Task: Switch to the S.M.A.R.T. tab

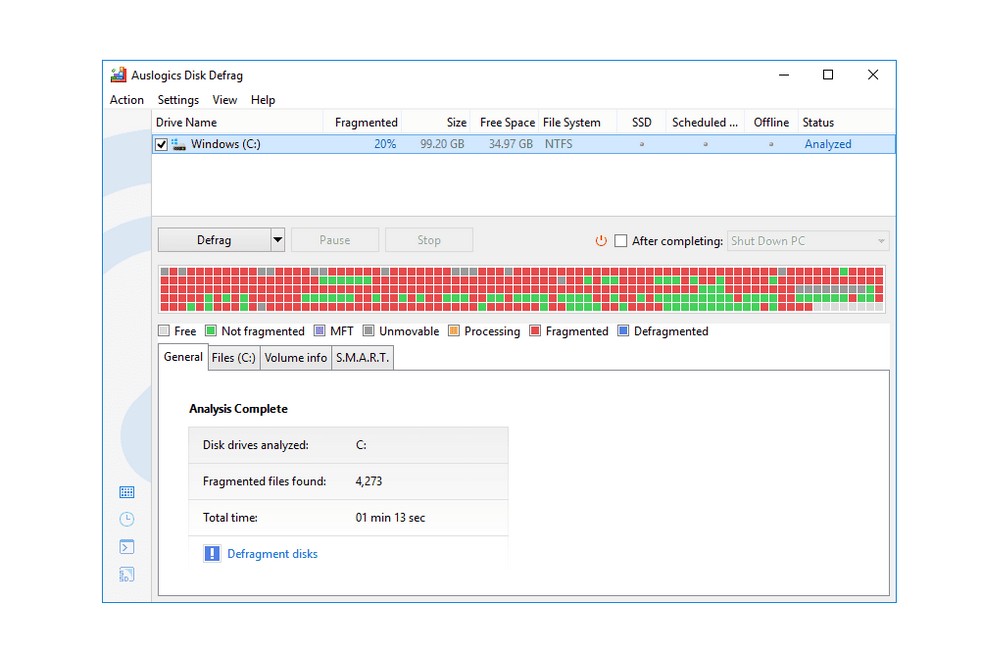Action: [363, 358]
